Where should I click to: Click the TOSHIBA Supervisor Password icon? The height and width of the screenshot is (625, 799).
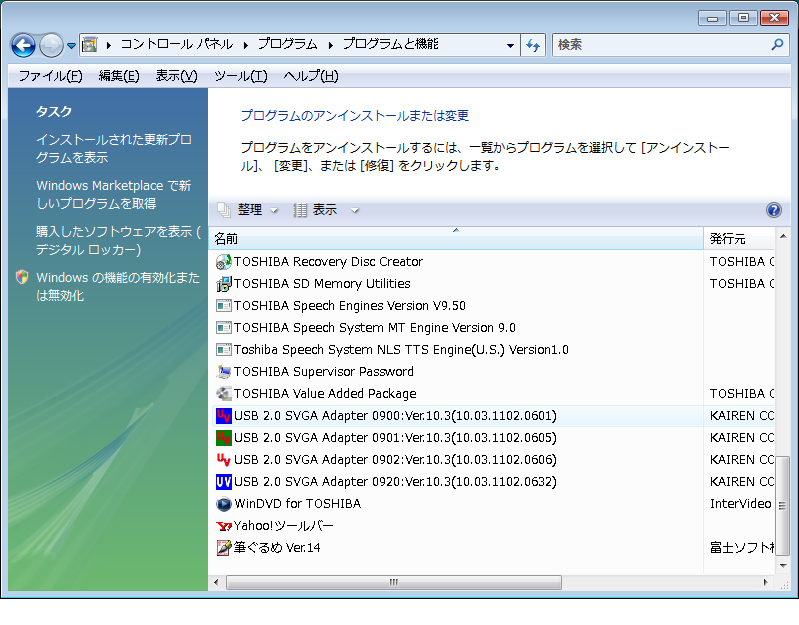223,372
